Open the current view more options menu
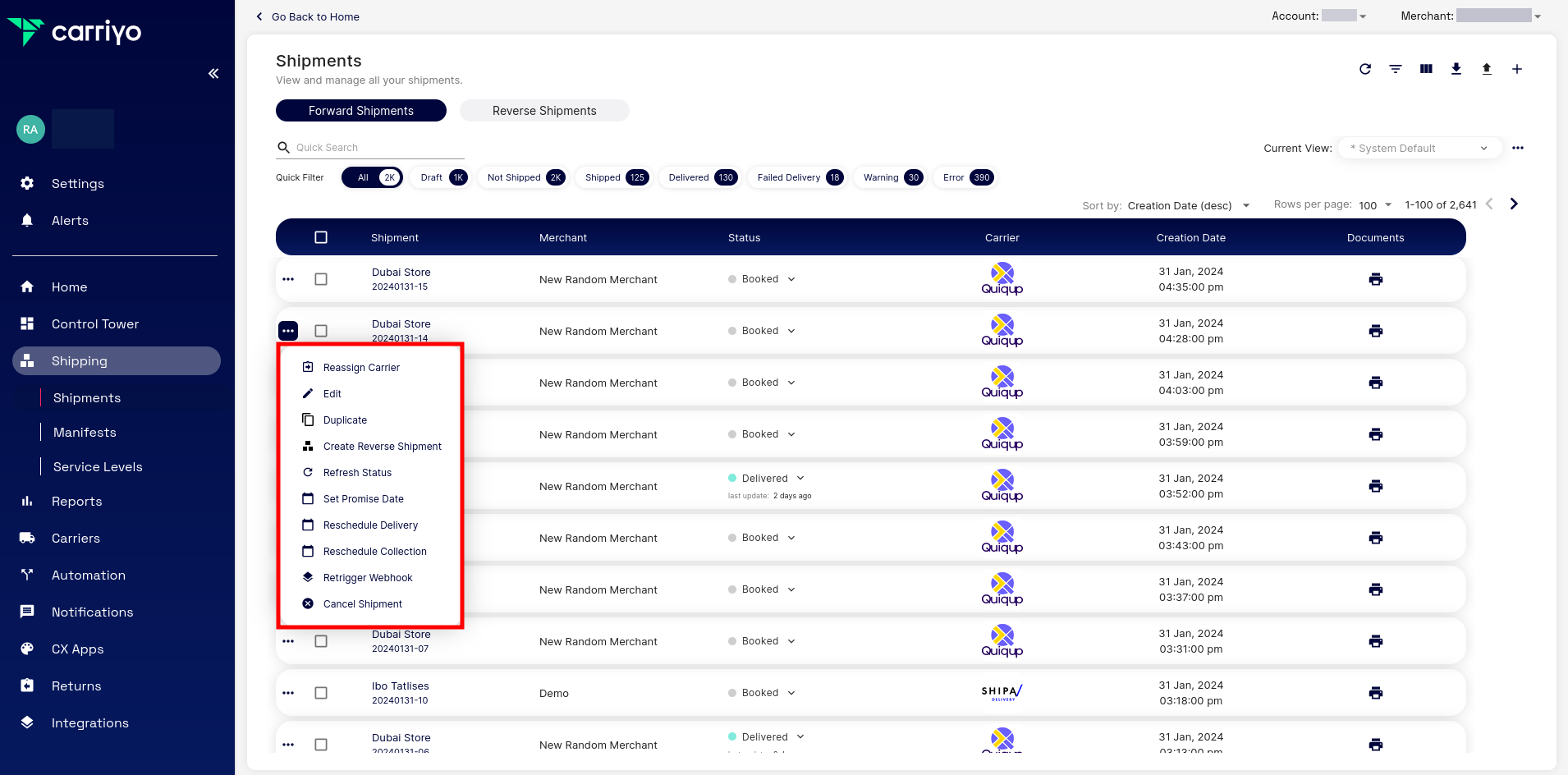 [1518, 148]
